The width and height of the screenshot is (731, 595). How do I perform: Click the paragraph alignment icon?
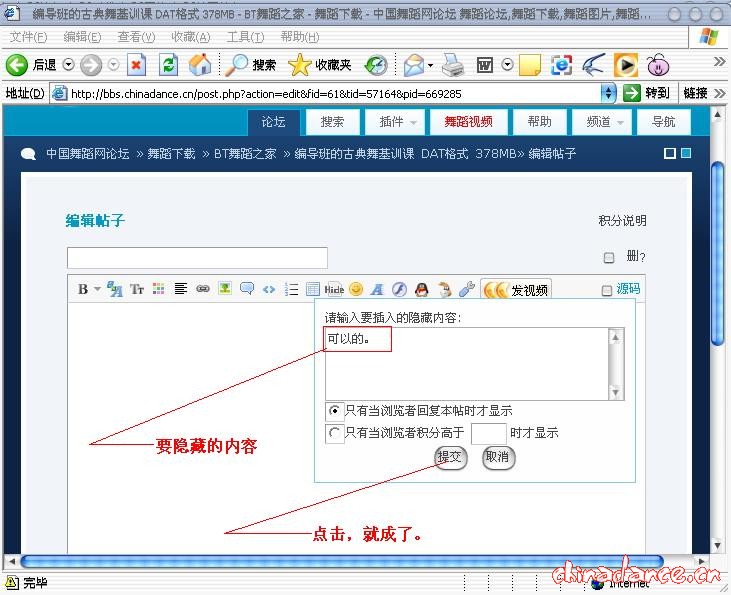[x=181, y=289]
